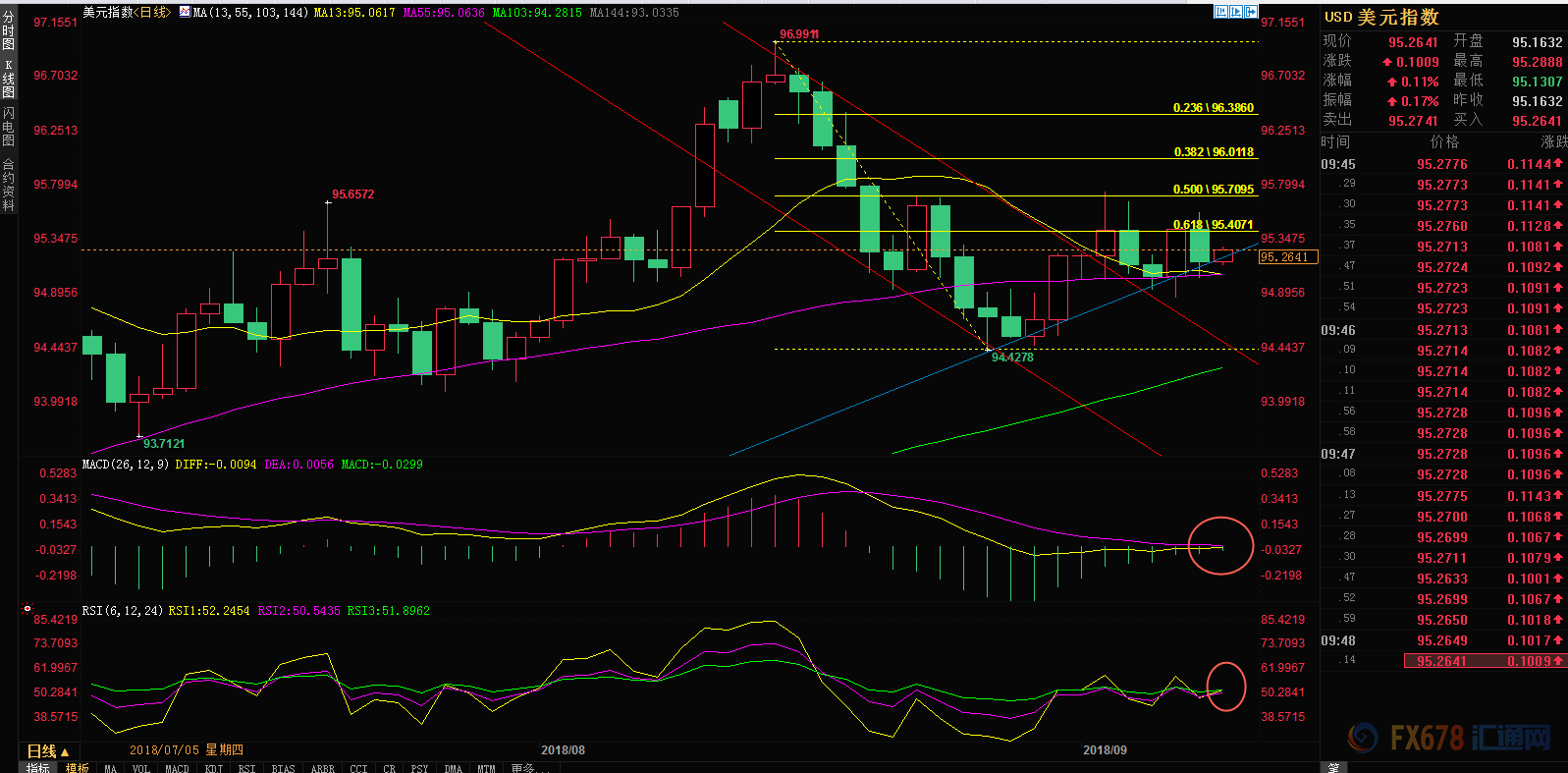Click the 卖出 price 95.2741
The height and width of the screenshot is (773, 1568).
(x=1413, y=121)
